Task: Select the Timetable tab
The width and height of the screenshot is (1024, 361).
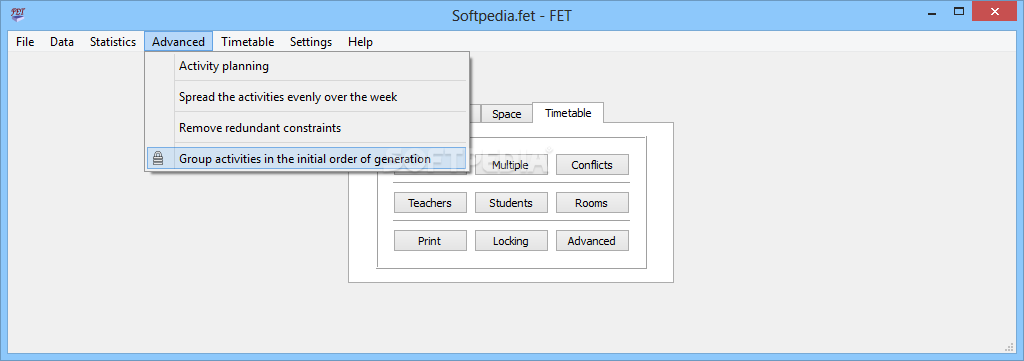Action: coord(568,113)
